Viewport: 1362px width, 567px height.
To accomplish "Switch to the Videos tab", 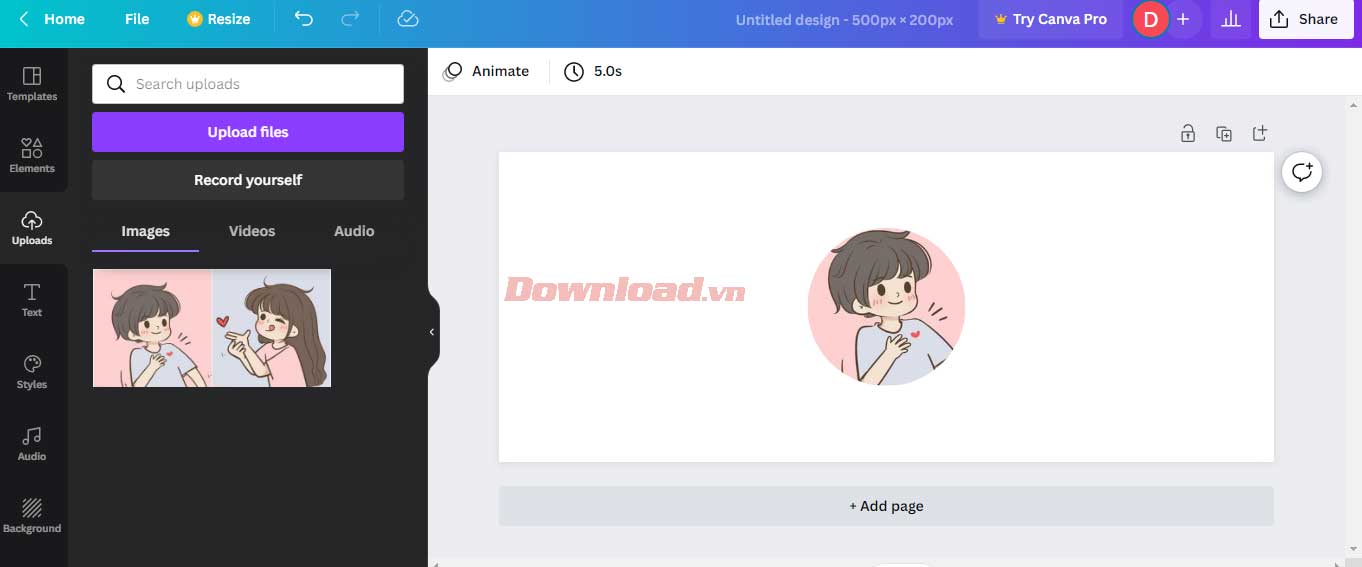I will point(252,231).
